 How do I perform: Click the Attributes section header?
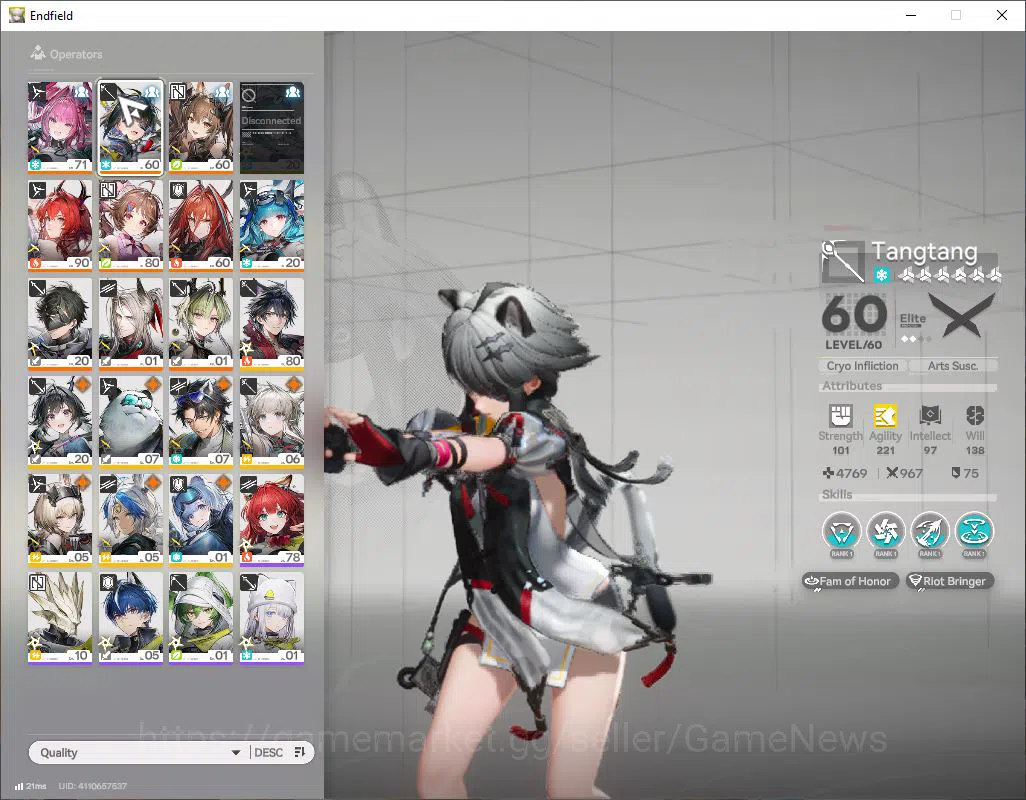(852, 386)
